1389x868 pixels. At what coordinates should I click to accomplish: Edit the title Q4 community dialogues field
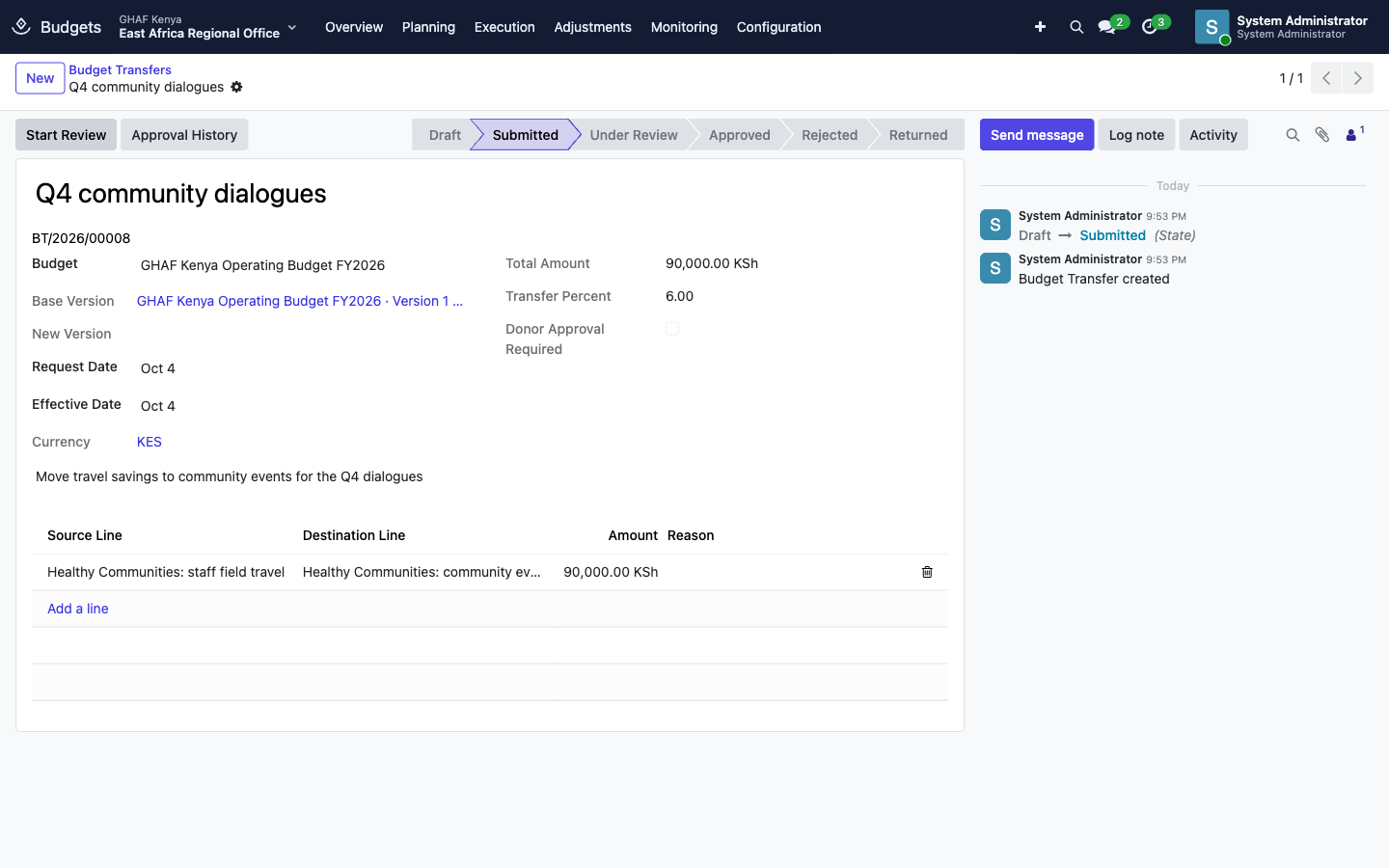tap(490, 194)
